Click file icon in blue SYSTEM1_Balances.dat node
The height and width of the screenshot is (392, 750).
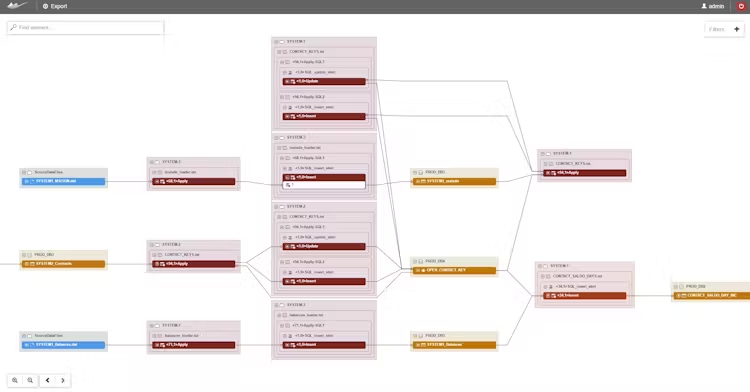[x=32, y=345]
